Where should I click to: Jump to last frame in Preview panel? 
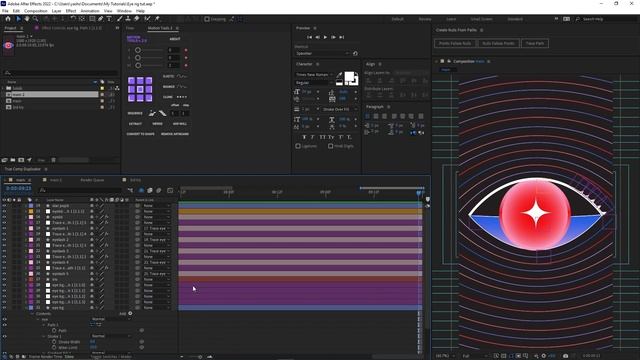[x=342, y=37]
